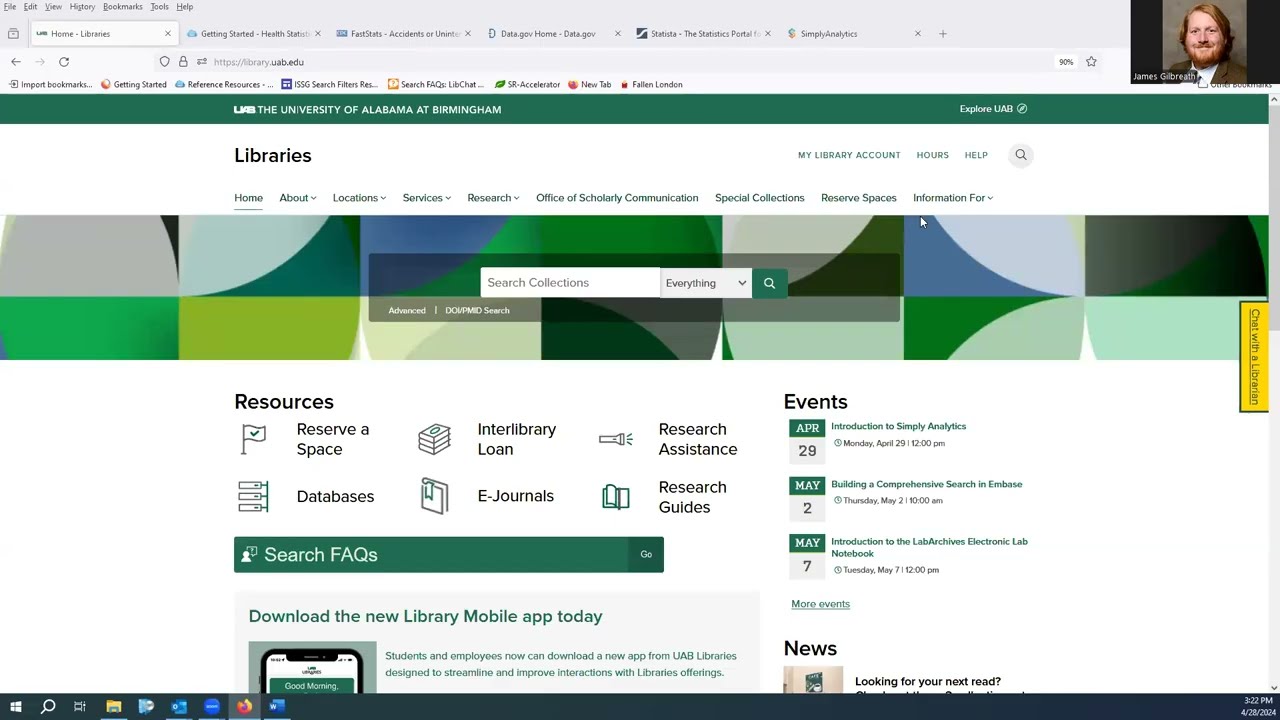Open Zoom from the taskbar
1280x720 pixels.
point(212,707)
